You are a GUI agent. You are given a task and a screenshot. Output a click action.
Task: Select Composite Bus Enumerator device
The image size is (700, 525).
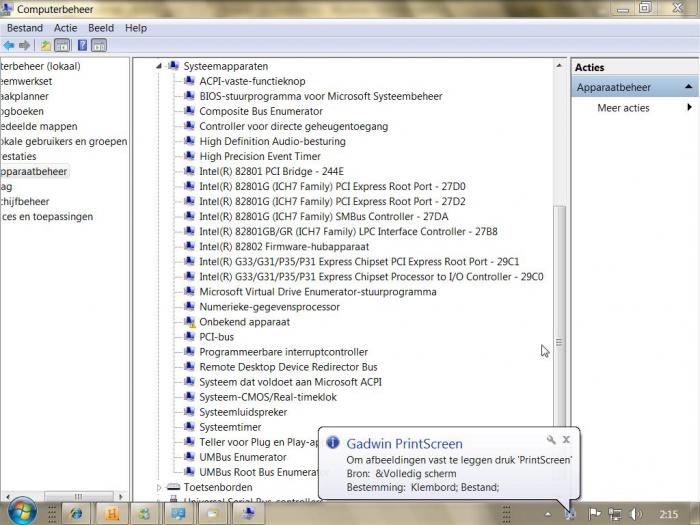point(261,111)
